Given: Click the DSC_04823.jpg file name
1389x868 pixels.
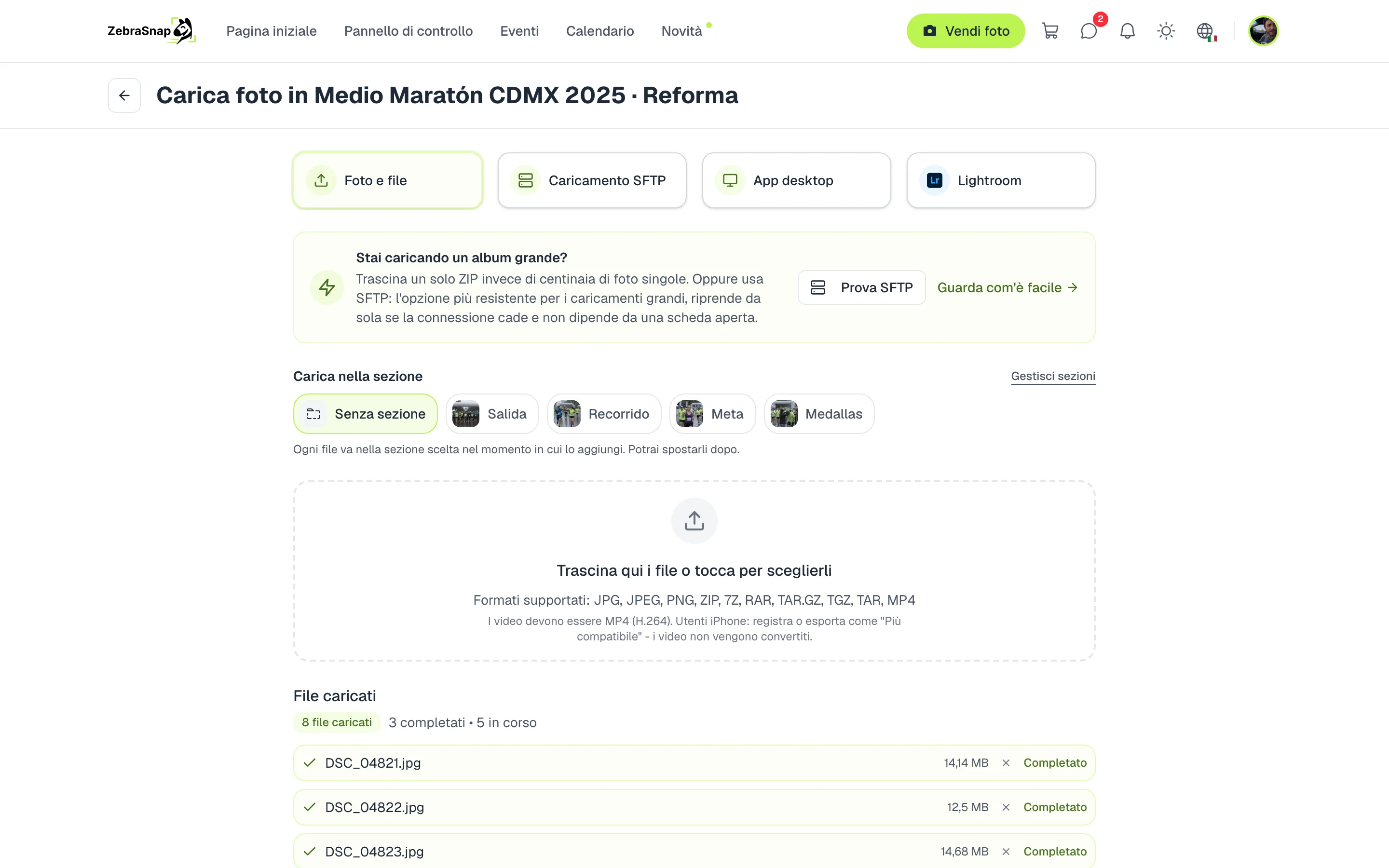Looking at the screenshot, I should tap(374, 851).
